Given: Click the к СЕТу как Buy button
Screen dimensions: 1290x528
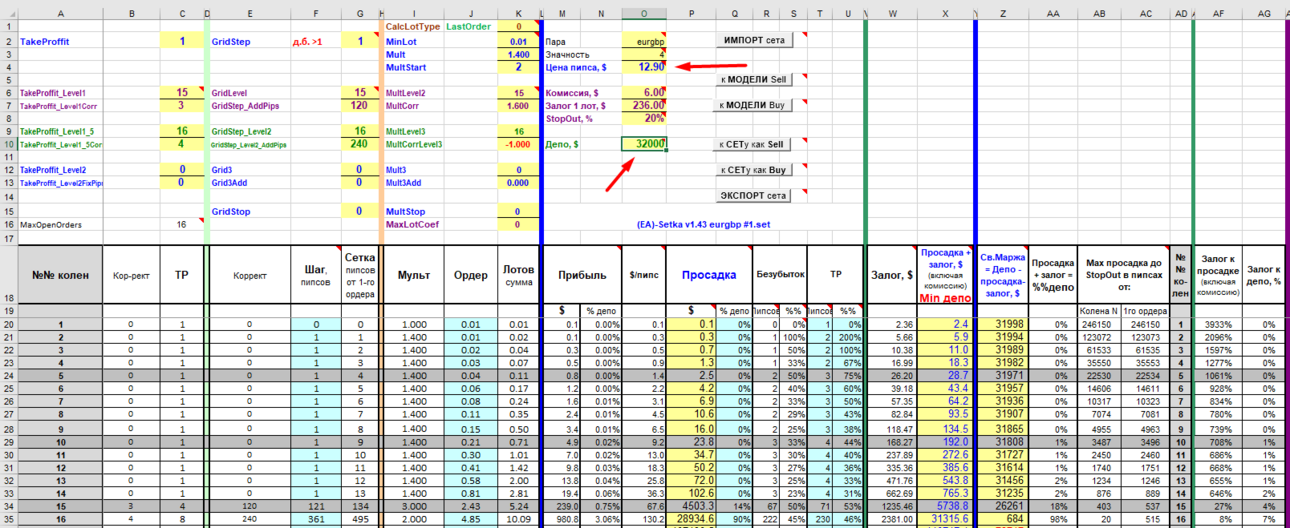Looking at the screenshot, I should tap(755, 170).
